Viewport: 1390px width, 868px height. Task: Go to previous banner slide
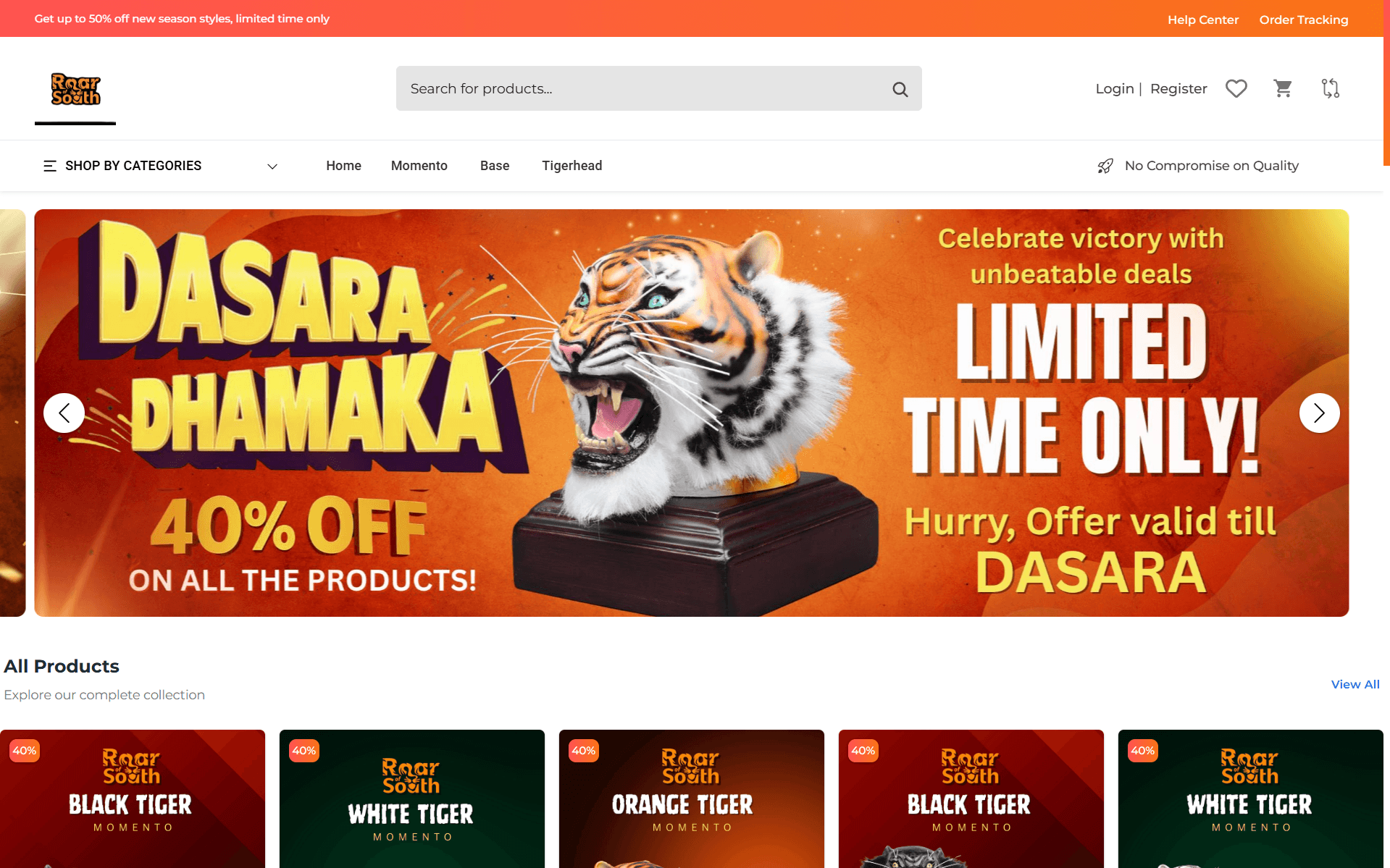(x=64, y=413)
